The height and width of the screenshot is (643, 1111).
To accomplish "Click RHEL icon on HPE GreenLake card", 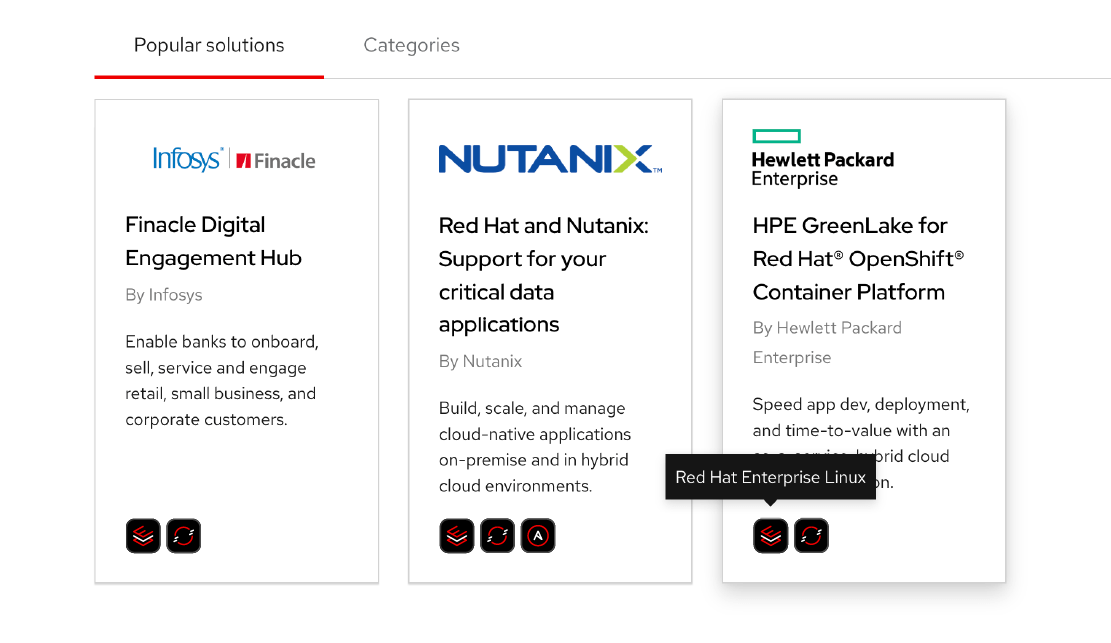I will pos(771,536).
